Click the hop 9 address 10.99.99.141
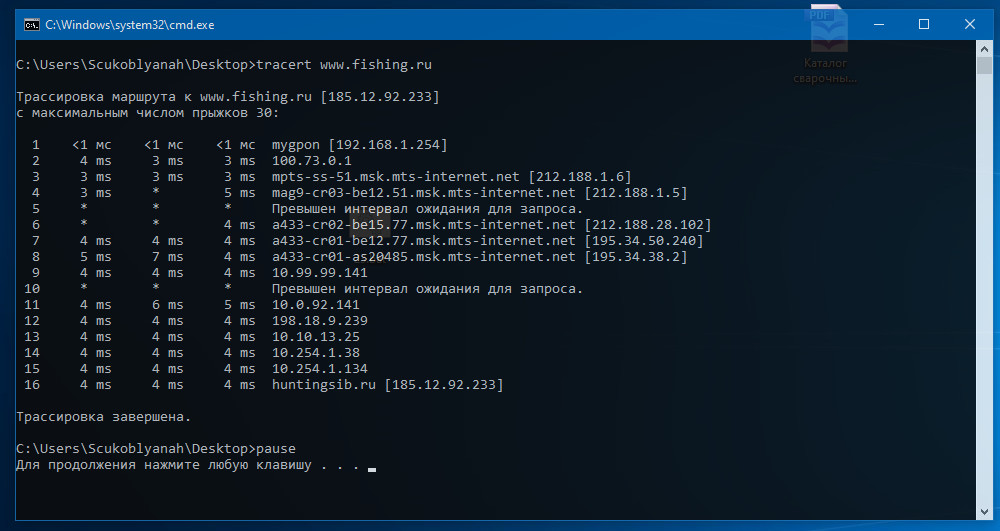This screenshot has width=1000, height=531. click(x=320, y=273)
